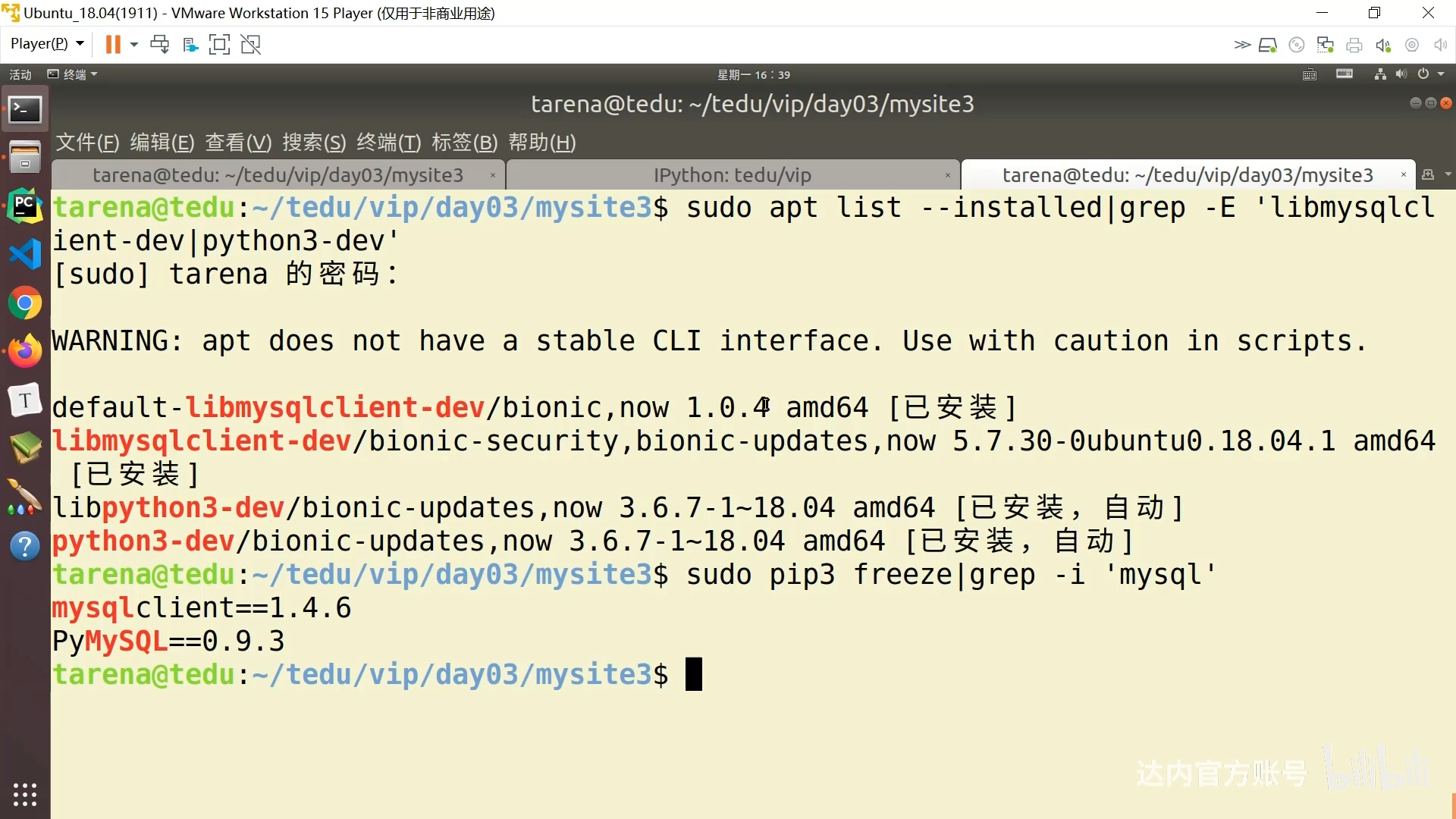Viewport: 1456px width, 819px height.
Task: Click the VMware stretch guest display icon
Action: pos(251,45)
